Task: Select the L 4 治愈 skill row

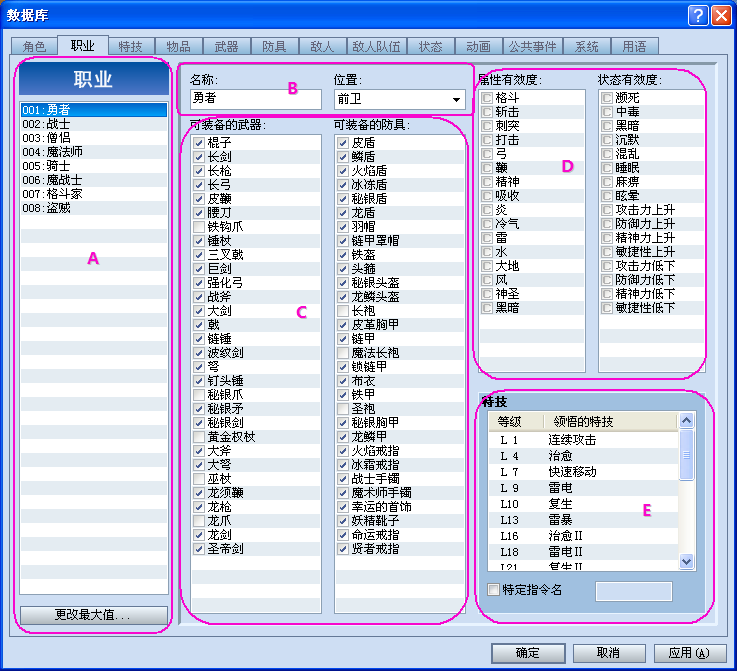Action: (x=584, y=456)
